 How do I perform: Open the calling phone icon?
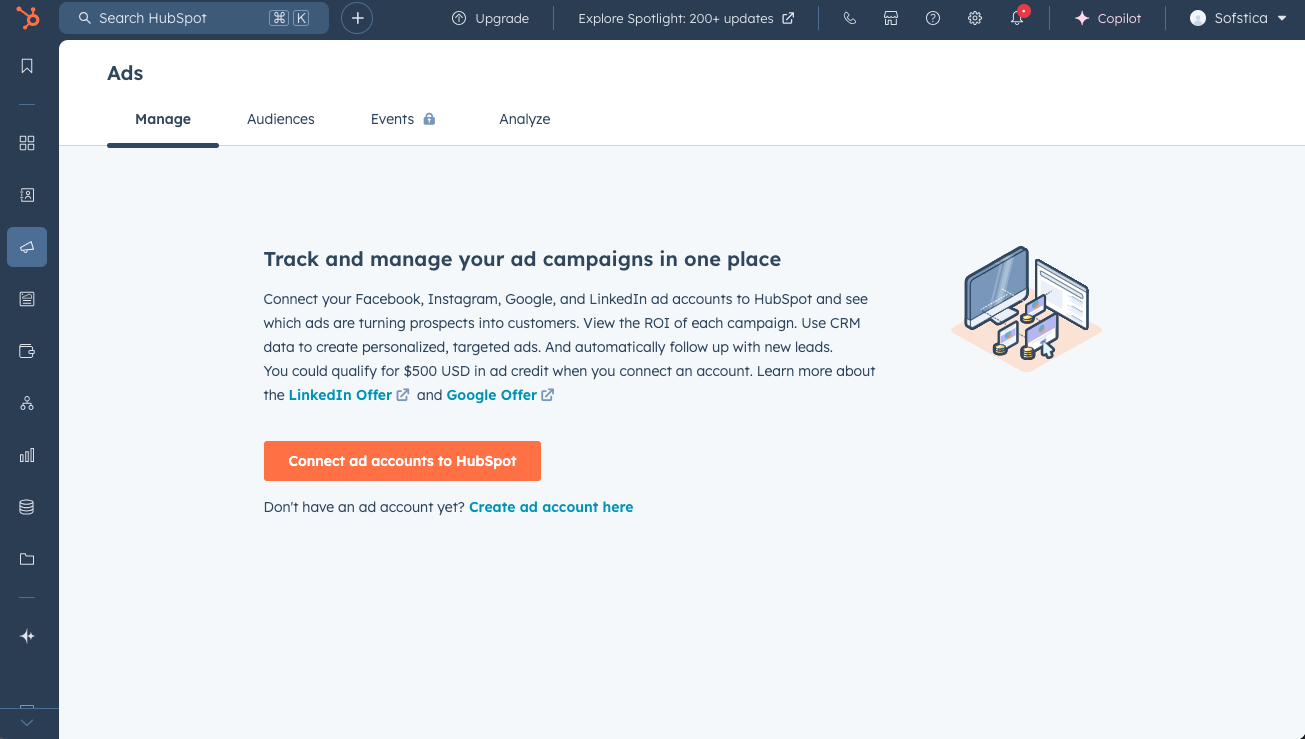pos(849,18)
